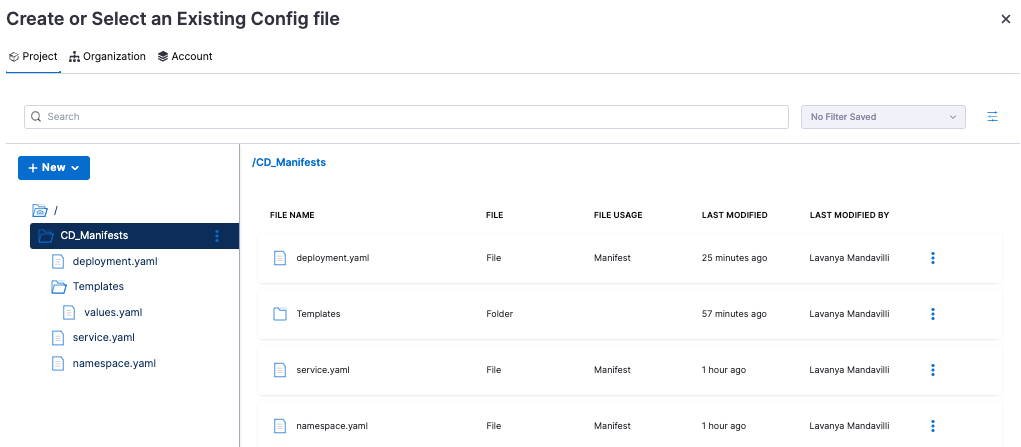
Task: Select values.yaml in the folder tree
Action: click(x=112, y=312)
